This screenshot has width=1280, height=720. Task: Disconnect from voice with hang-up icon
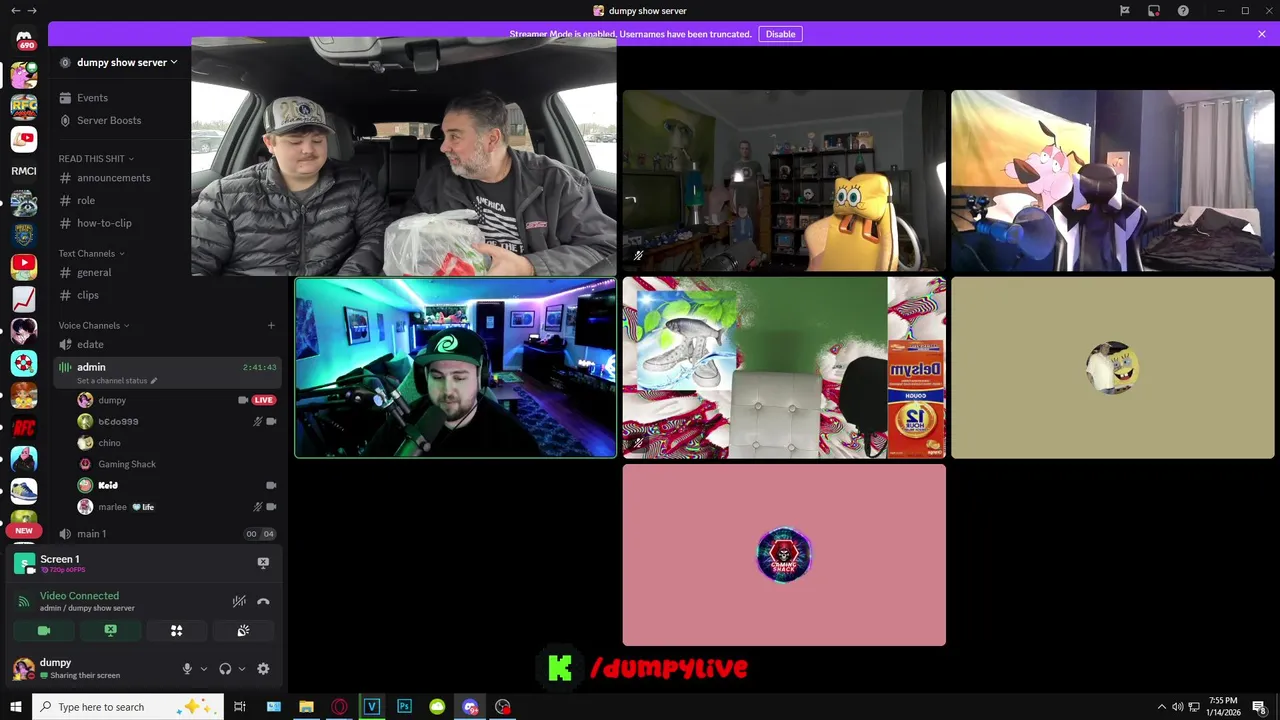263,602
